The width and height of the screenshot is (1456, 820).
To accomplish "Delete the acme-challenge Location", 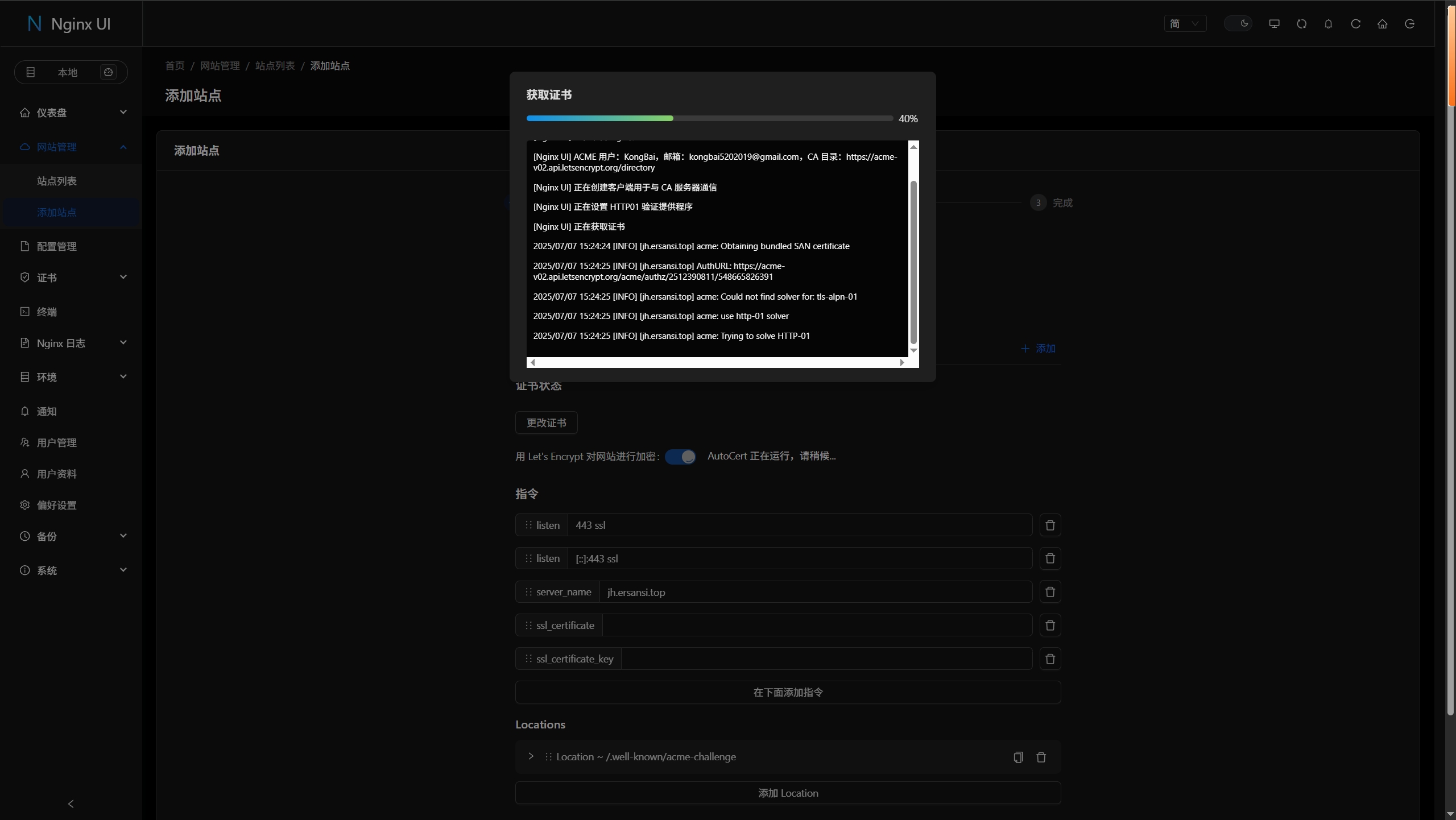I will (1041, 757).
